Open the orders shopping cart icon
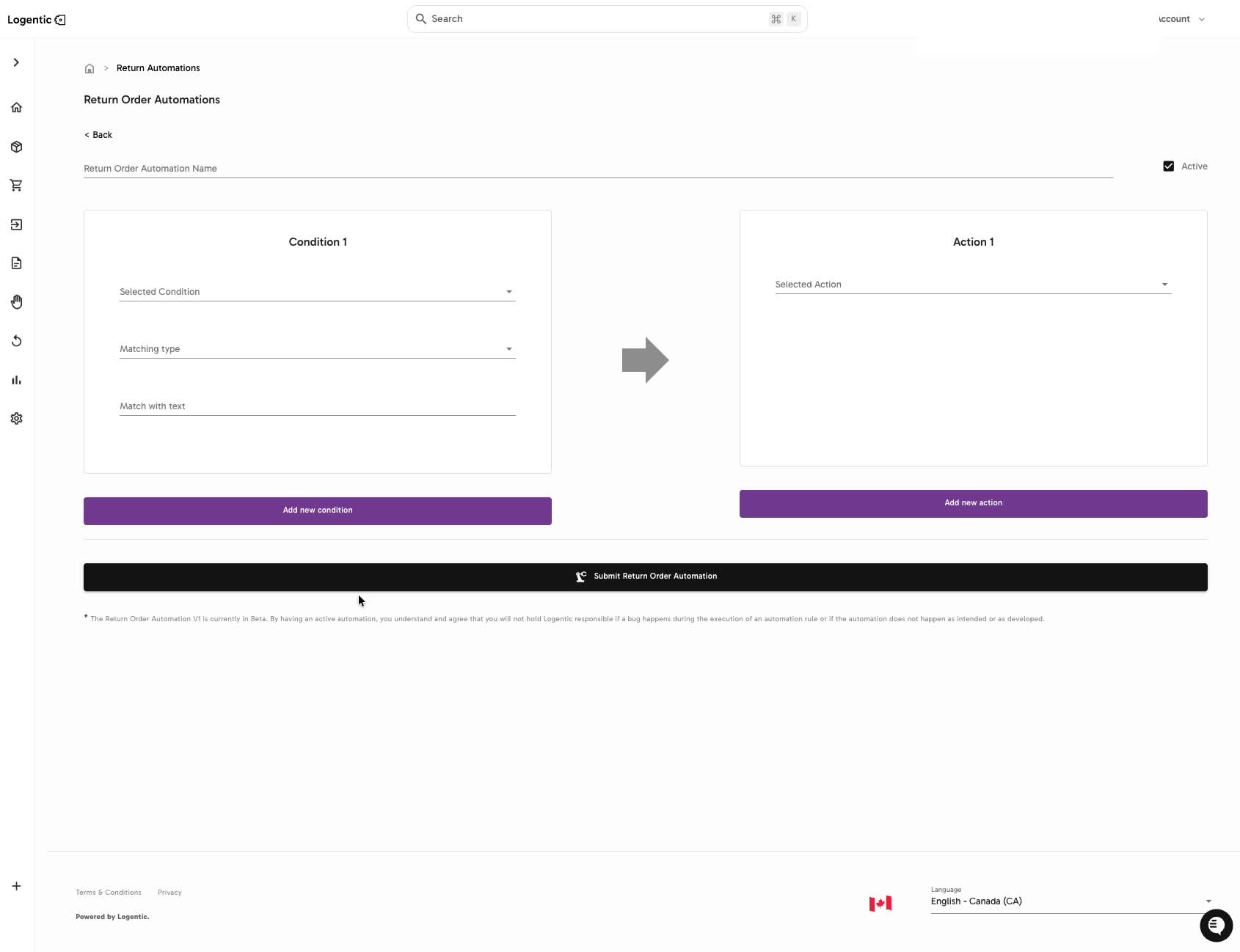The height and width of the screenshot is (952, 1240). [16, 186]
